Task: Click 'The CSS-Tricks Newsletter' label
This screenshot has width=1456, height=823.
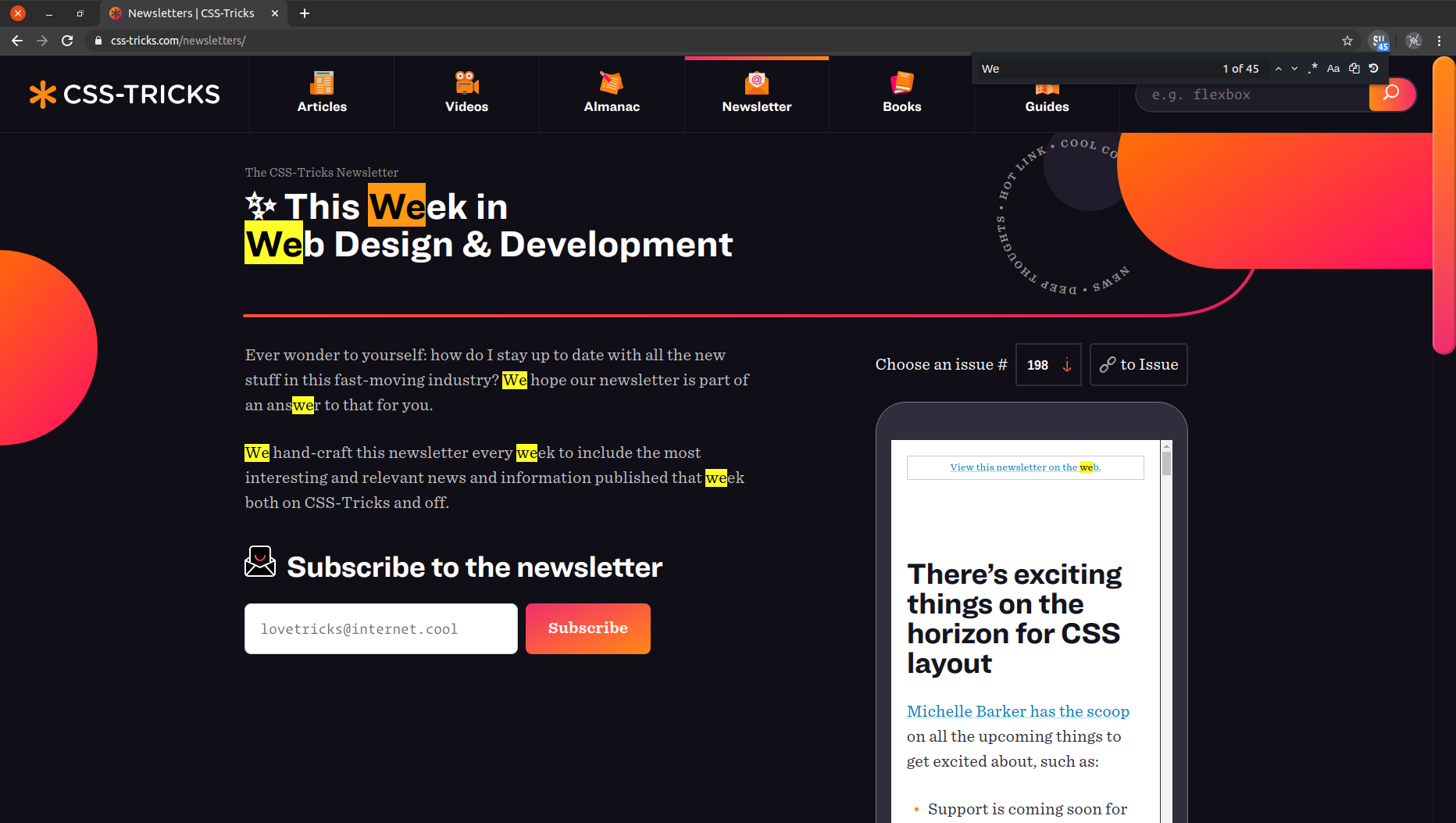Action: [x=322, y=173]
